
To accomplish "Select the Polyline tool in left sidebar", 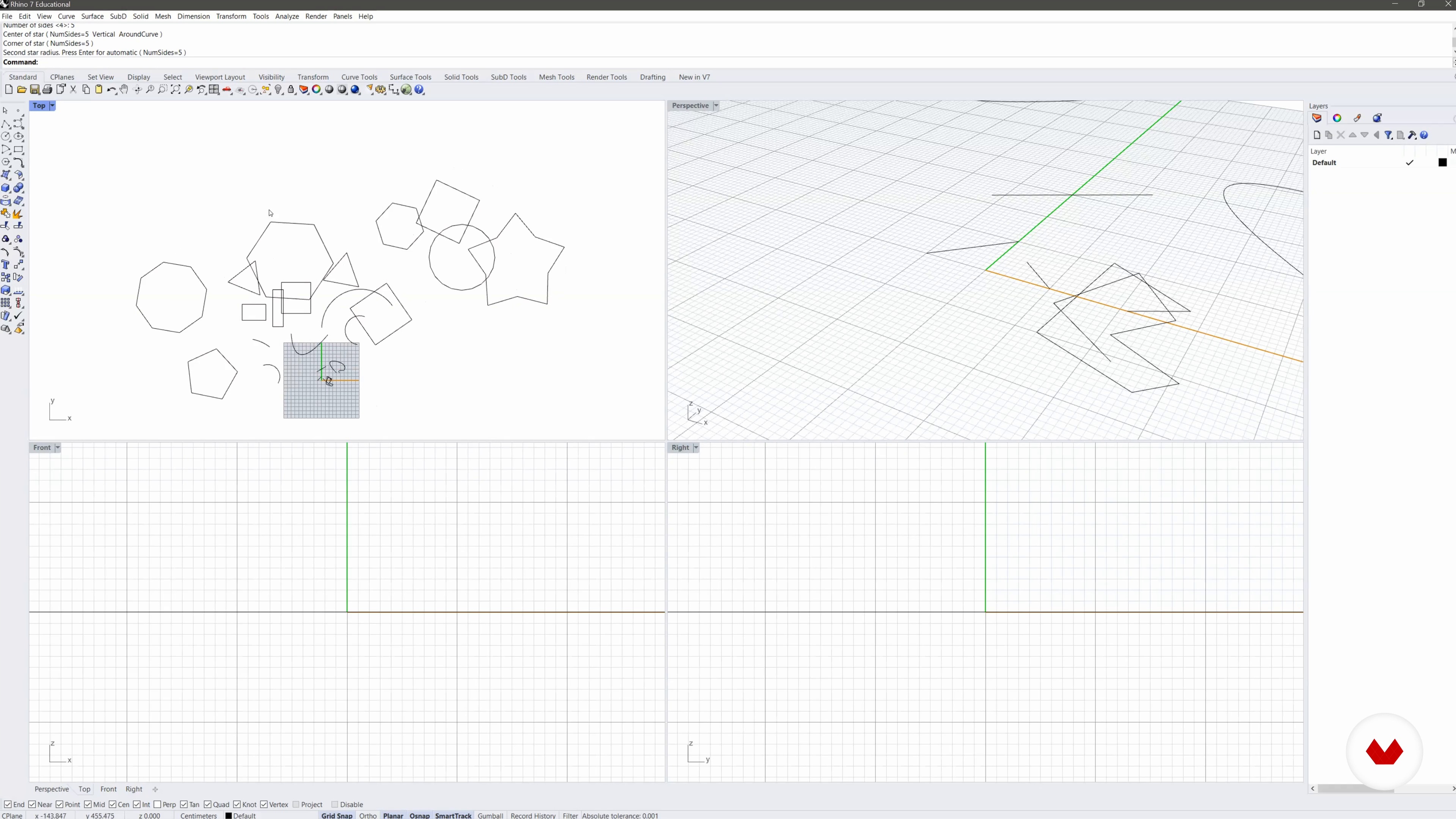I will [x=6, y=124].
